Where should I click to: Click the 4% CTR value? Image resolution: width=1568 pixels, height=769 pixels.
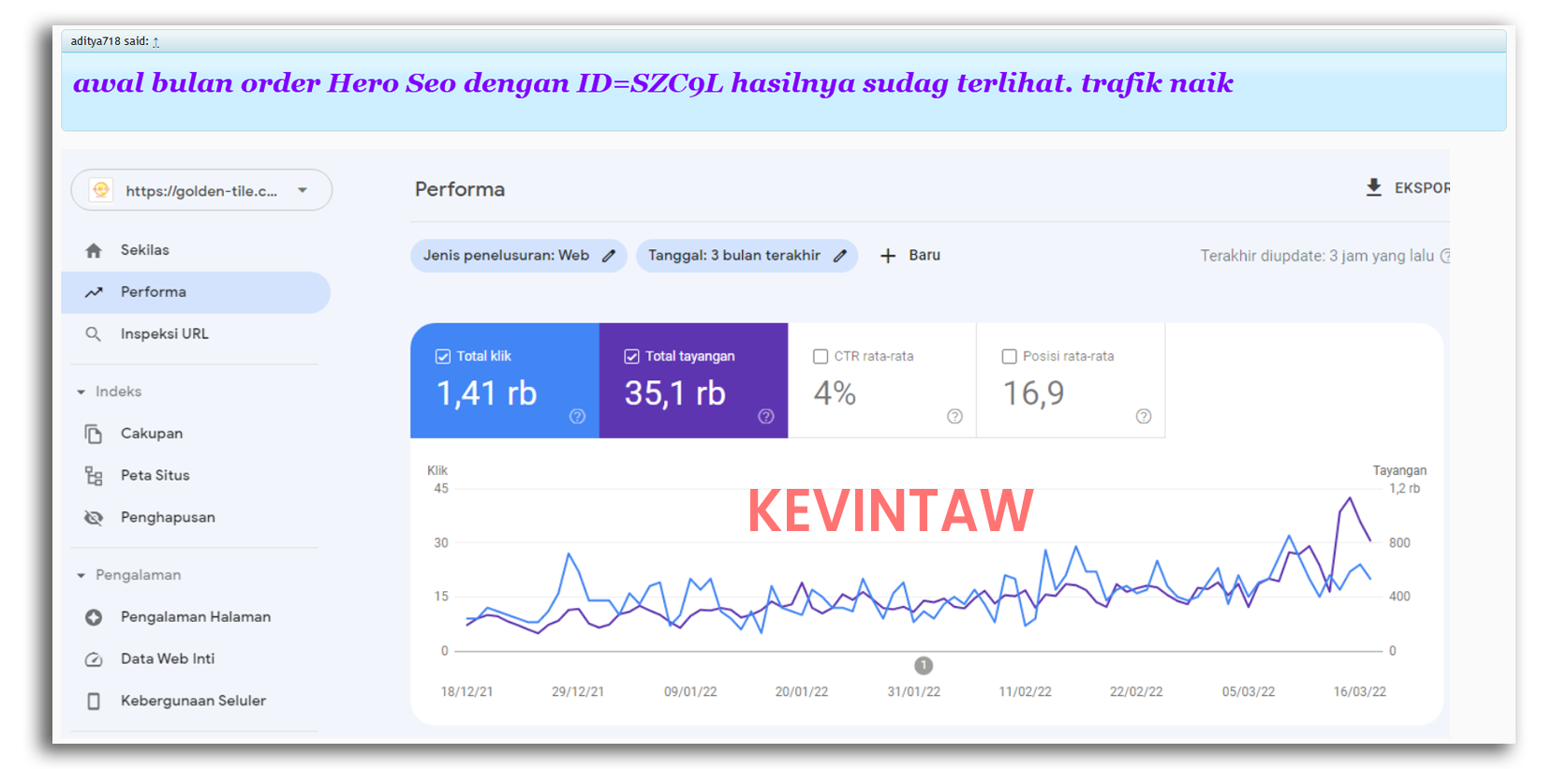point(835,393)
